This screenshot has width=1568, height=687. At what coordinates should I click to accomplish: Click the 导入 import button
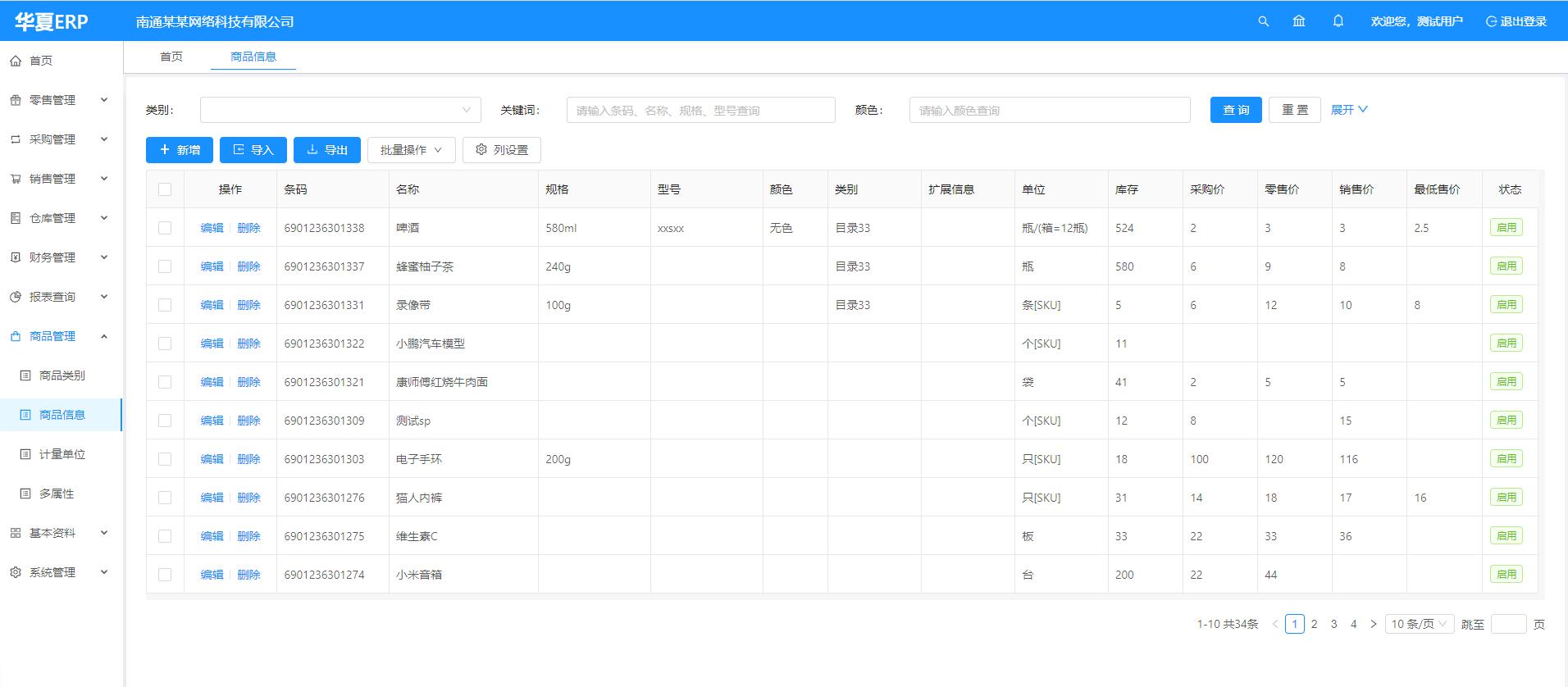pos(253,150)
